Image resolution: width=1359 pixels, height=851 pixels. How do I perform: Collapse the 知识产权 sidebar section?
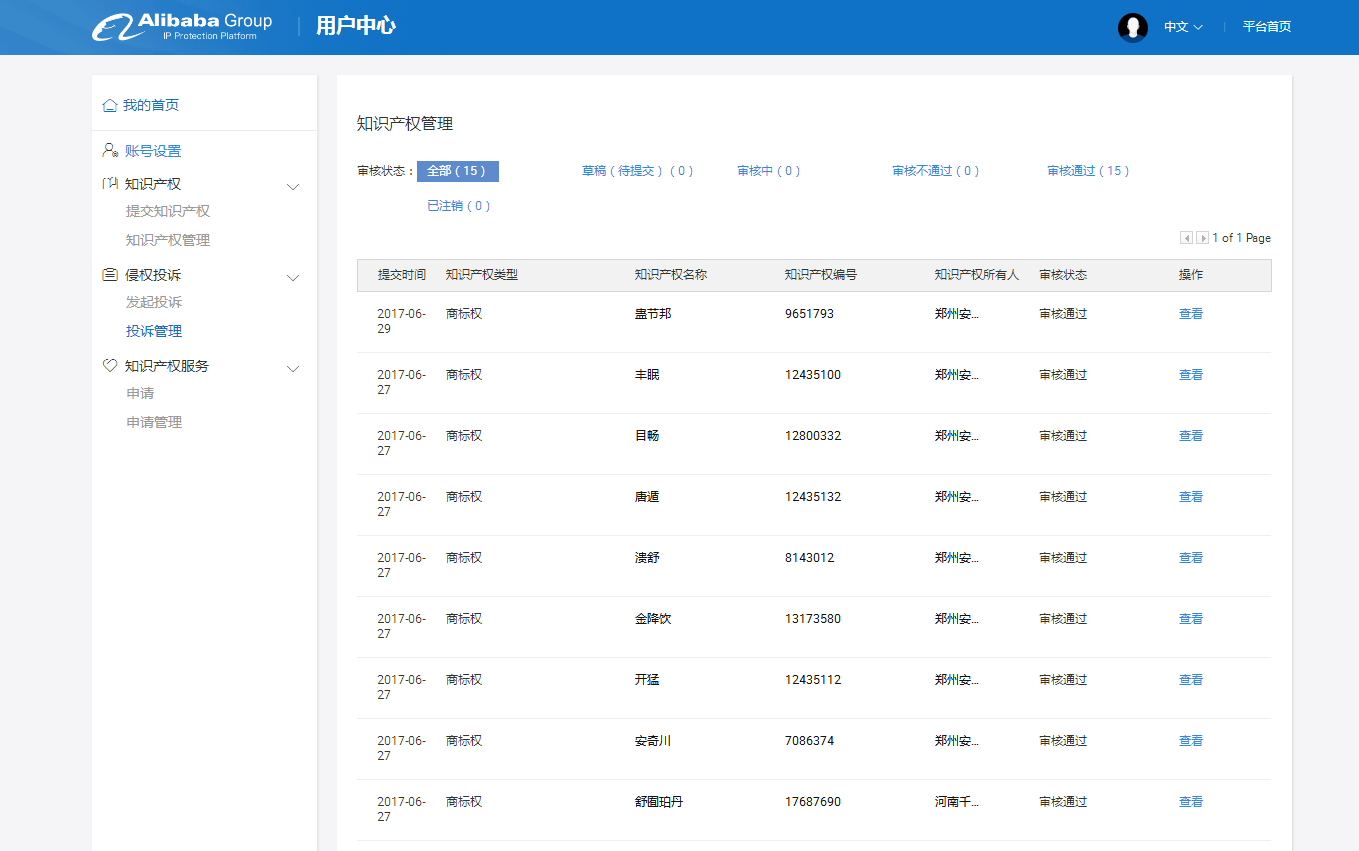[293, 186]
